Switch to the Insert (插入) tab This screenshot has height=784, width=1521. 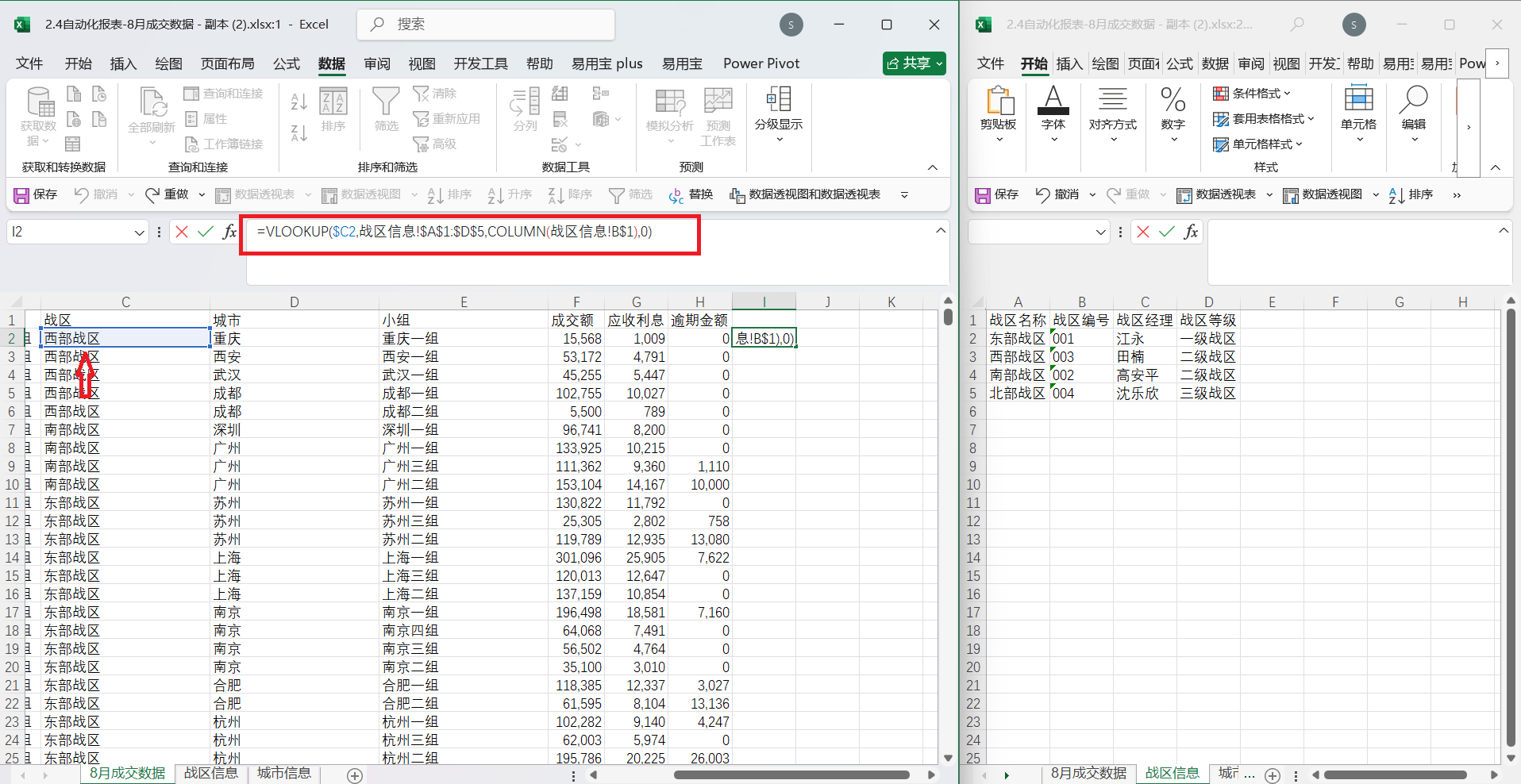(x=123, y=63)
